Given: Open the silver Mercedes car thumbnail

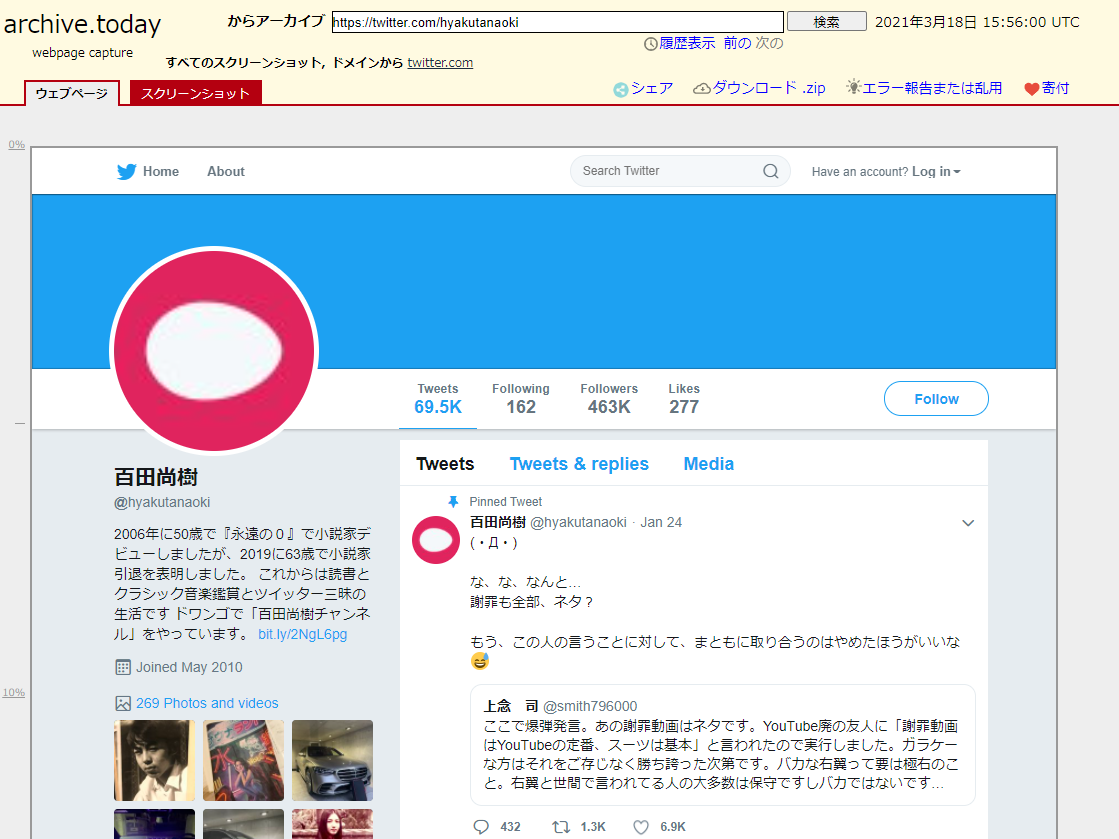Looking at the screenshot, I should [333, 761].
